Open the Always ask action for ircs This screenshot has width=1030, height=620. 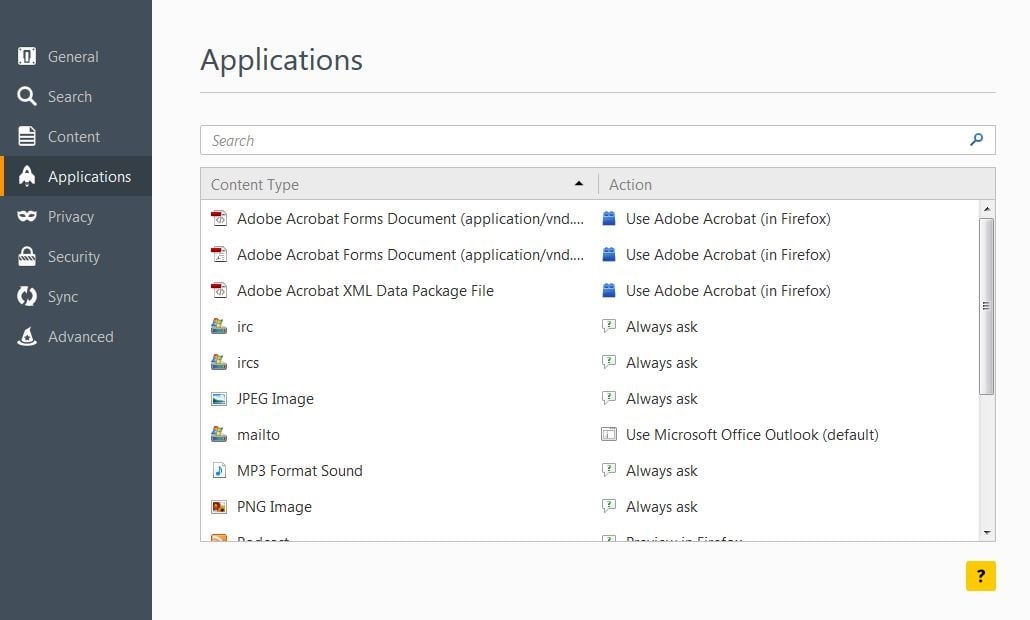tap(661, 363)
